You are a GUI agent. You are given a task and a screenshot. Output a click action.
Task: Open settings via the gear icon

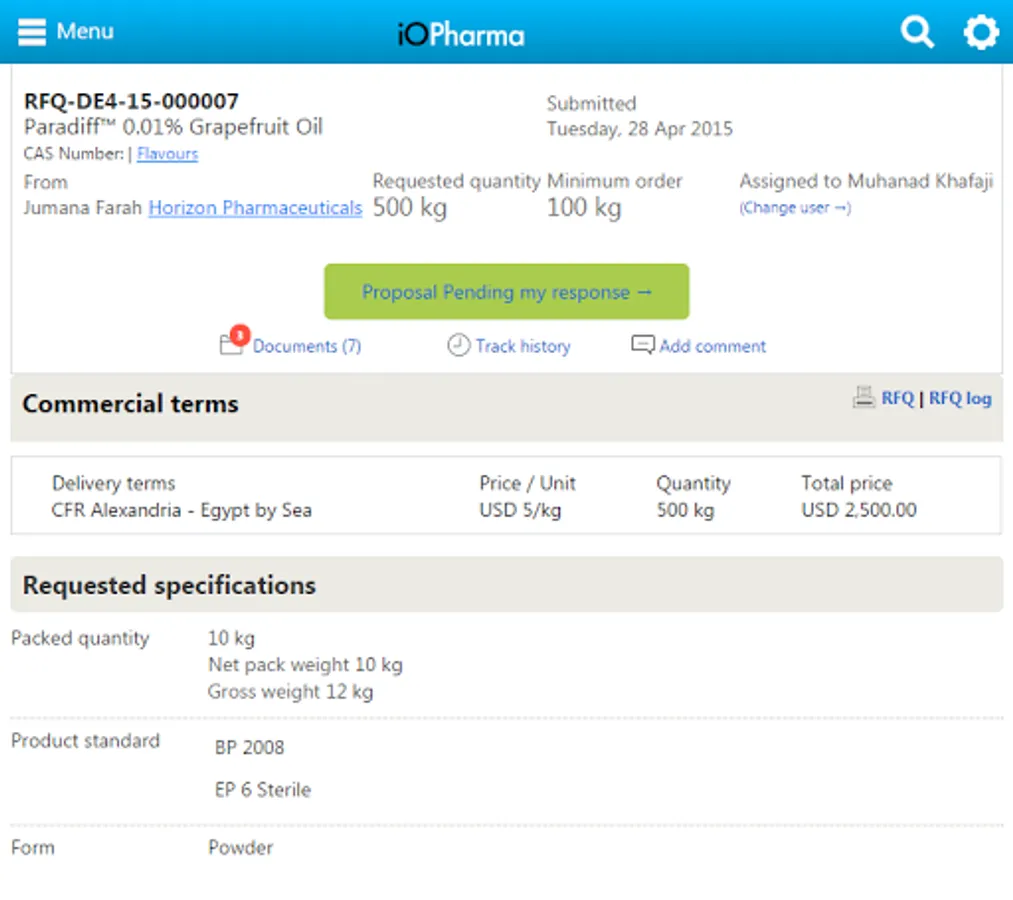(981, 32)
